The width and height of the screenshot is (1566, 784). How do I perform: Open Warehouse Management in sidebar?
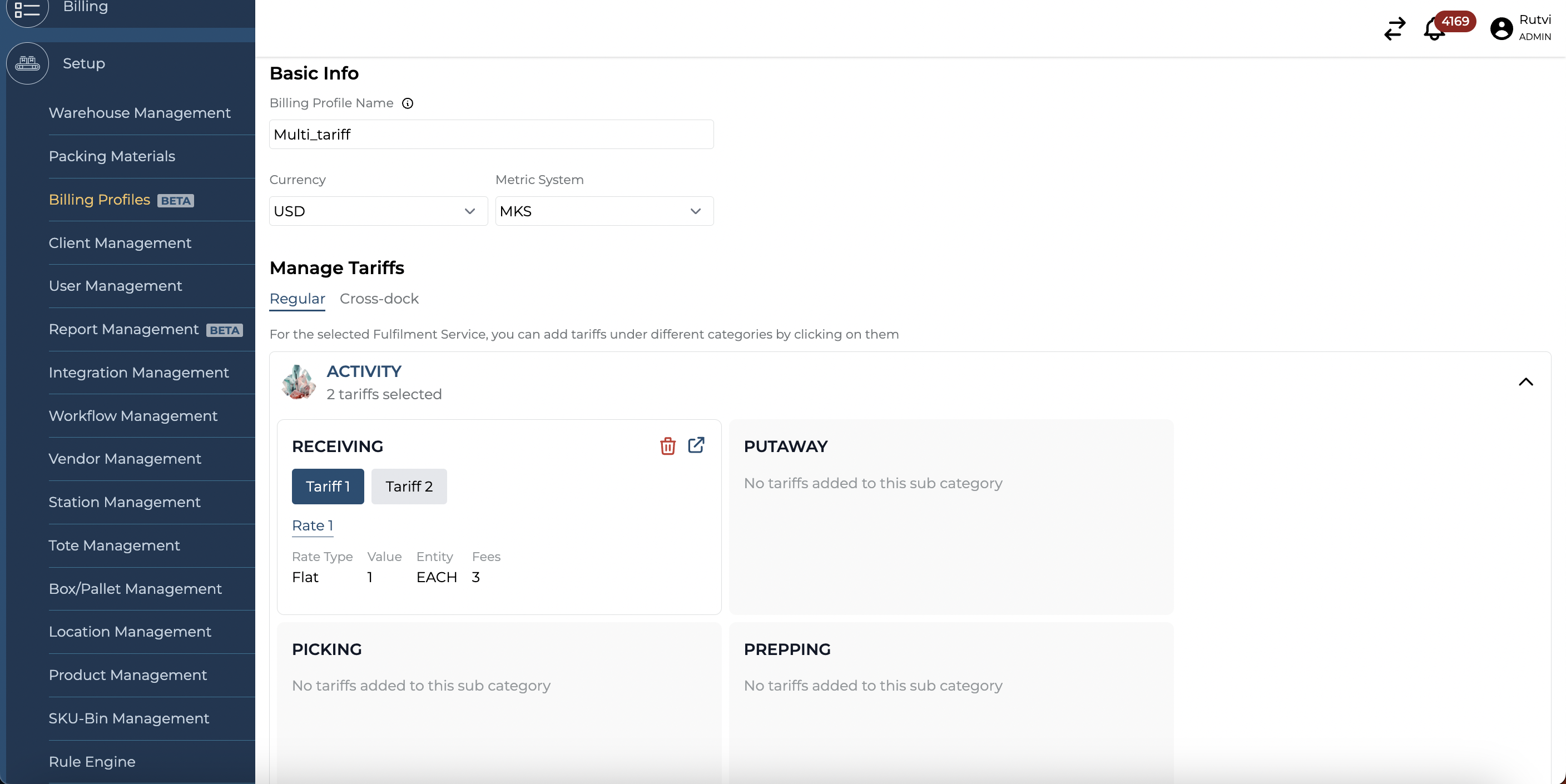click(x=139, y=113)
